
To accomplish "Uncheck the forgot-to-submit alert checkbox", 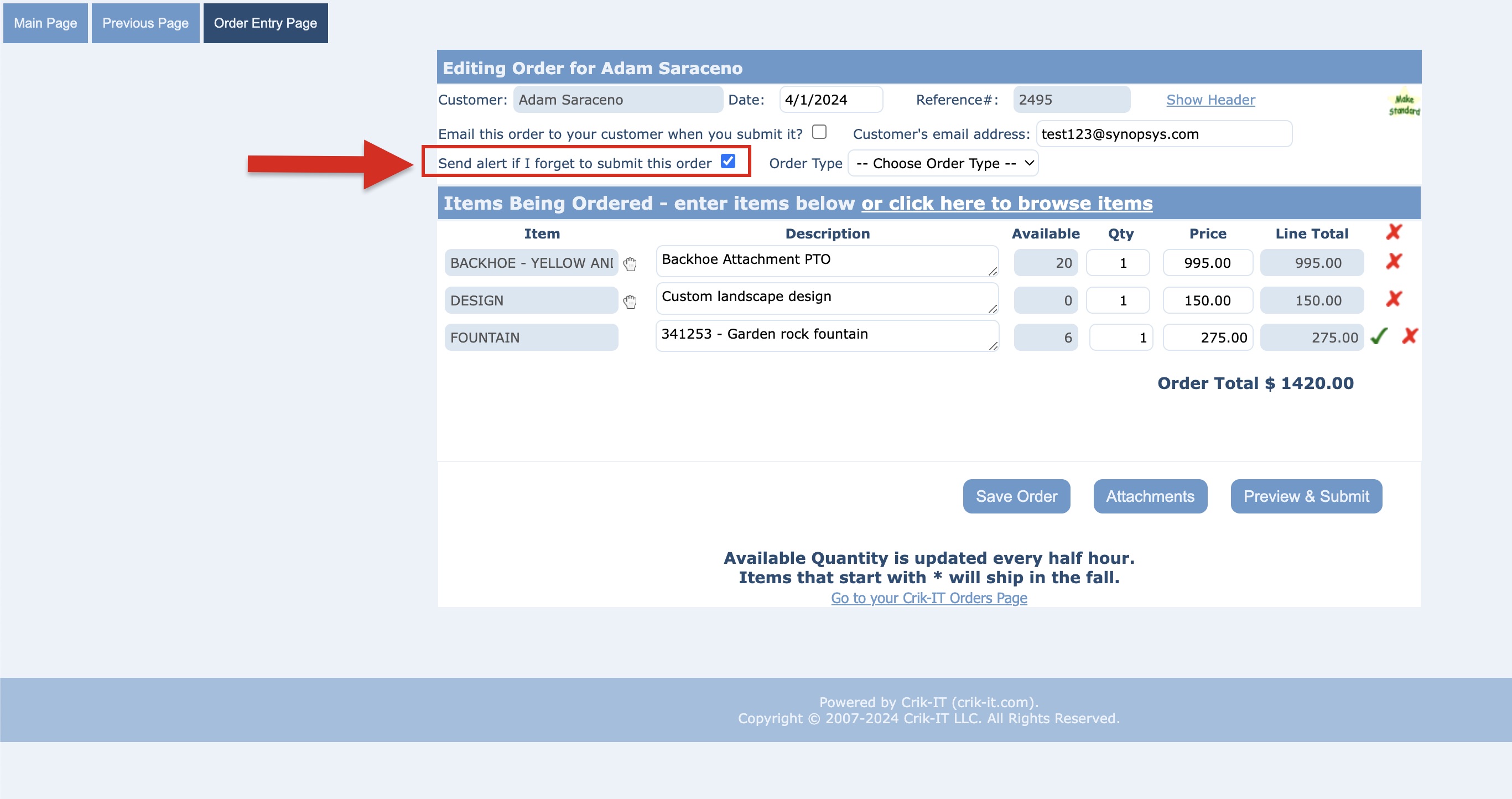I will click(728, 161).
